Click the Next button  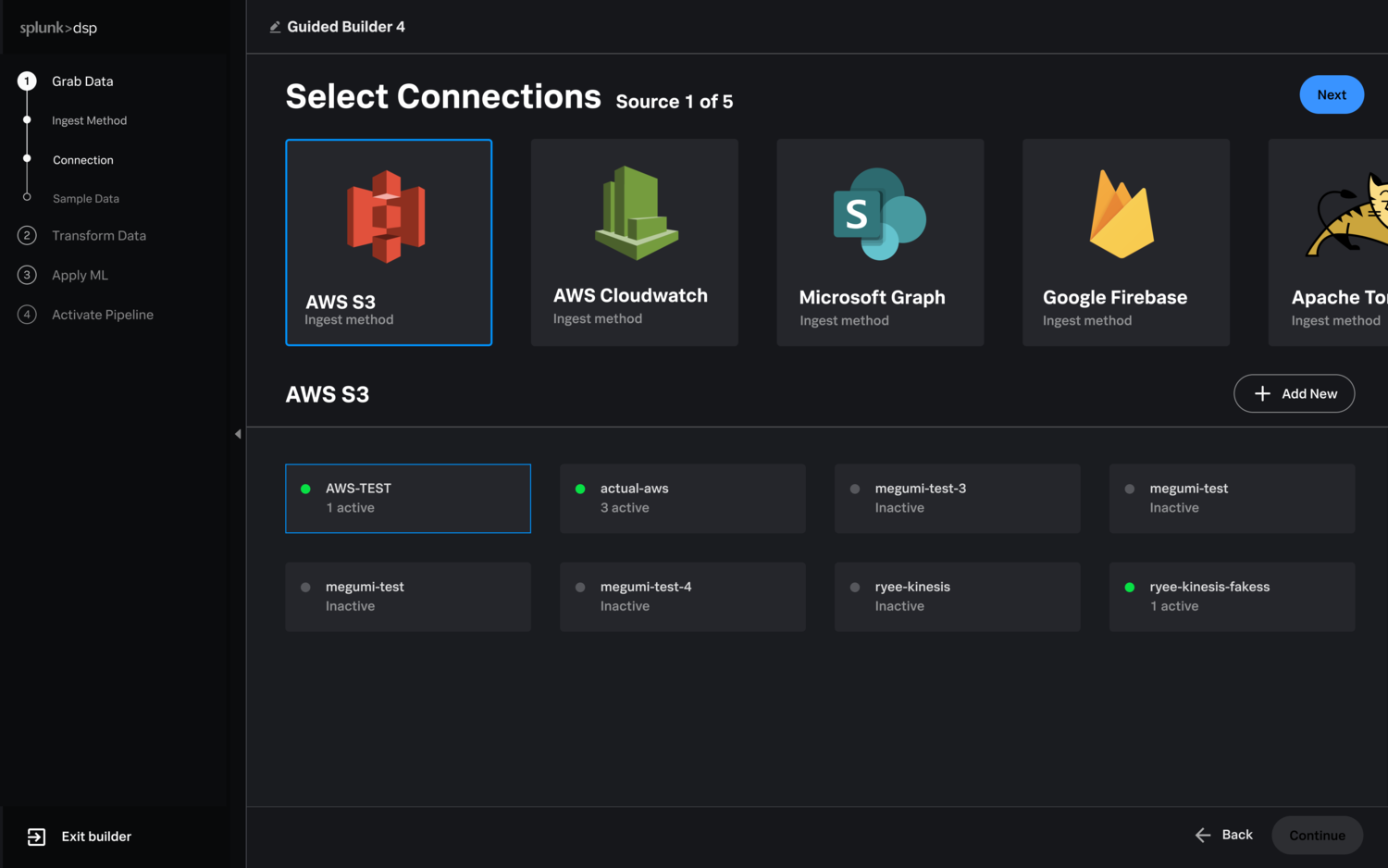click(x=1332, y=94)
